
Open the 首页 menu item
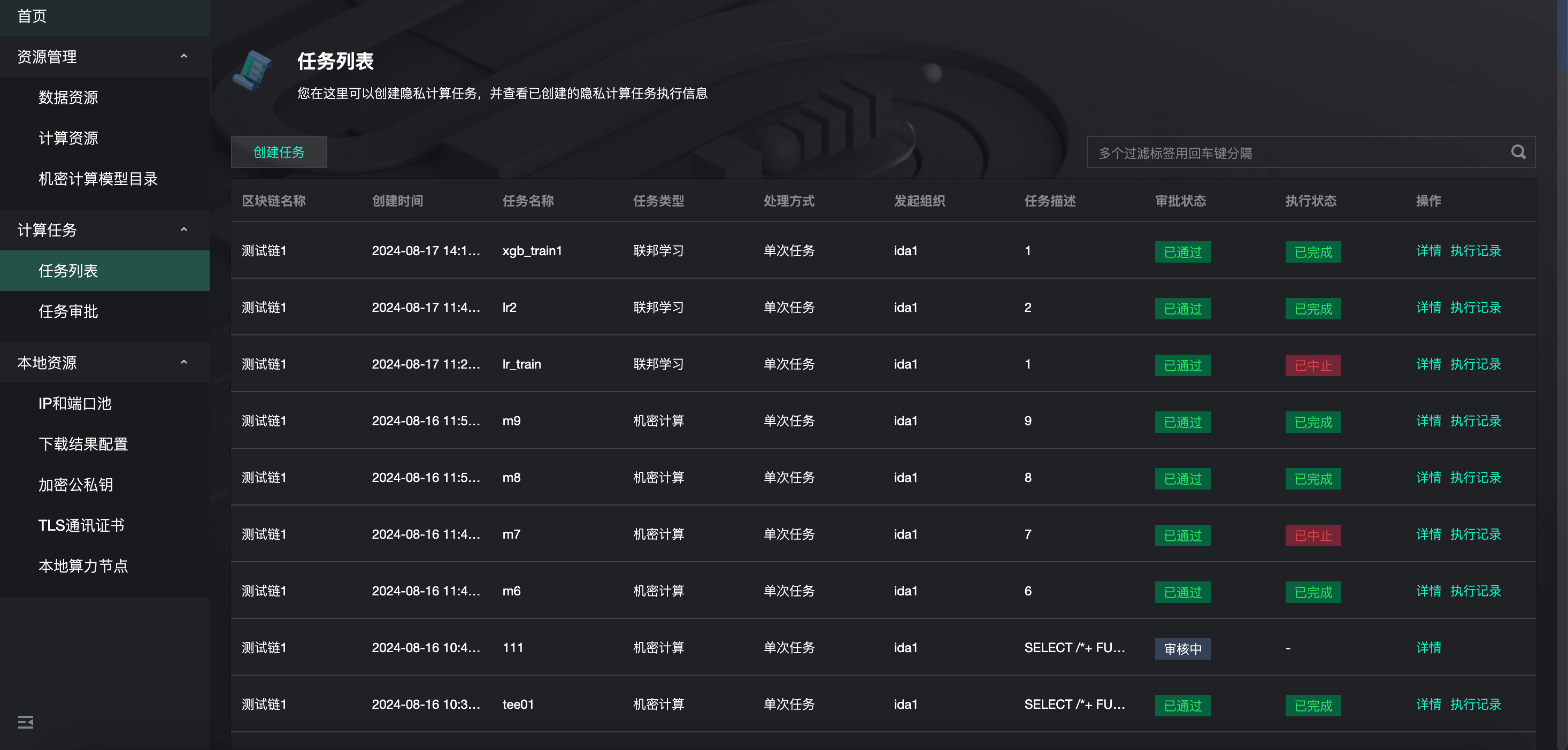[32, 17]
